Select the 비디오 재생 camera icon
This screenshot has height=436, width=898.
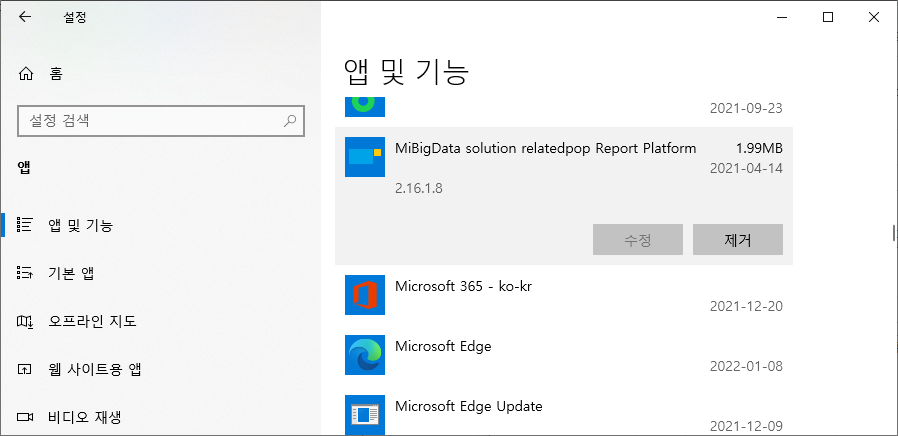[25, 417]
